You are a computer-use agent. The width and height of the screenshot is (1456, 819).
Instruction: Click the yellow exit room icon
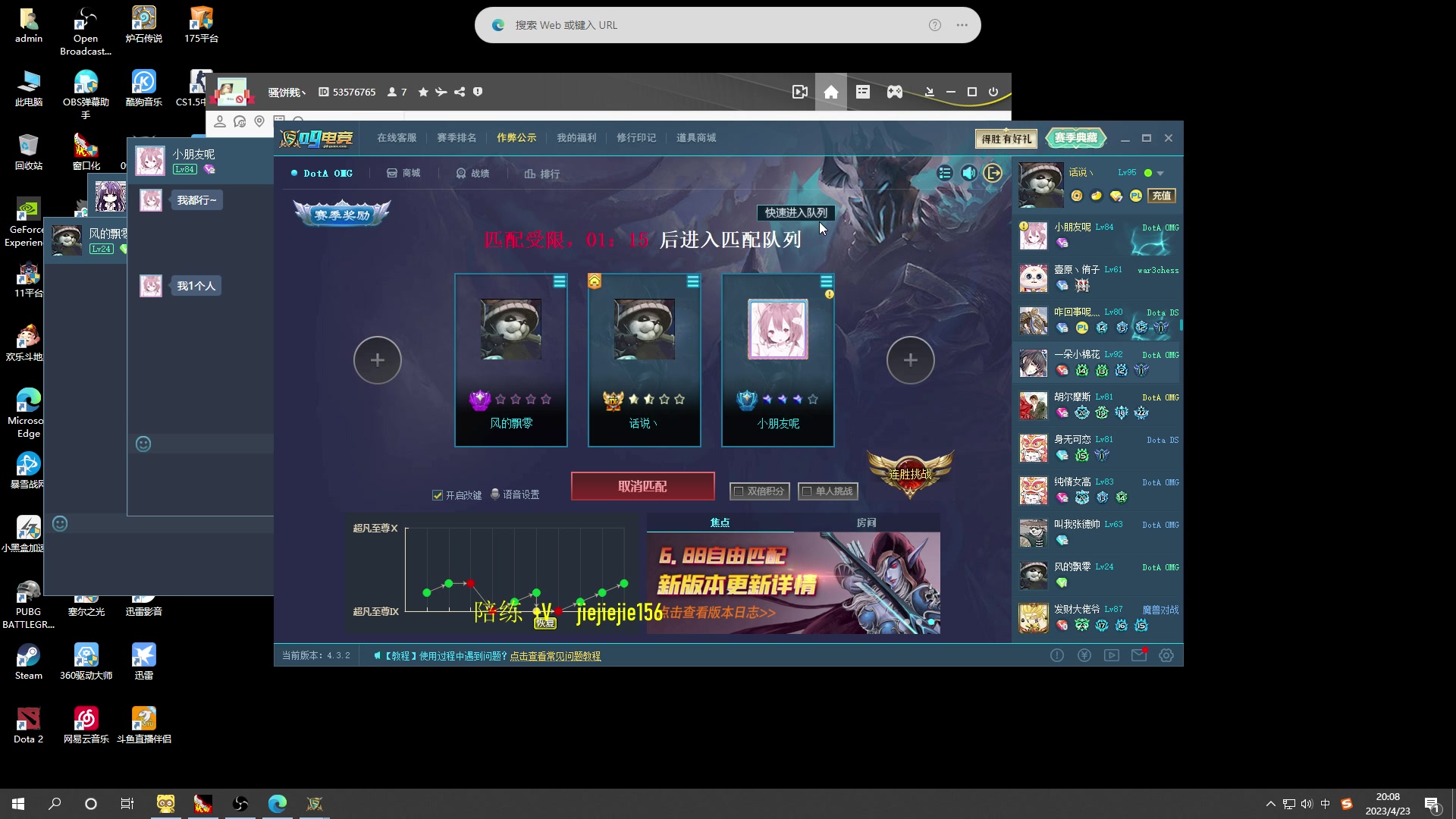pyautogui.click(x=993, y=173)
